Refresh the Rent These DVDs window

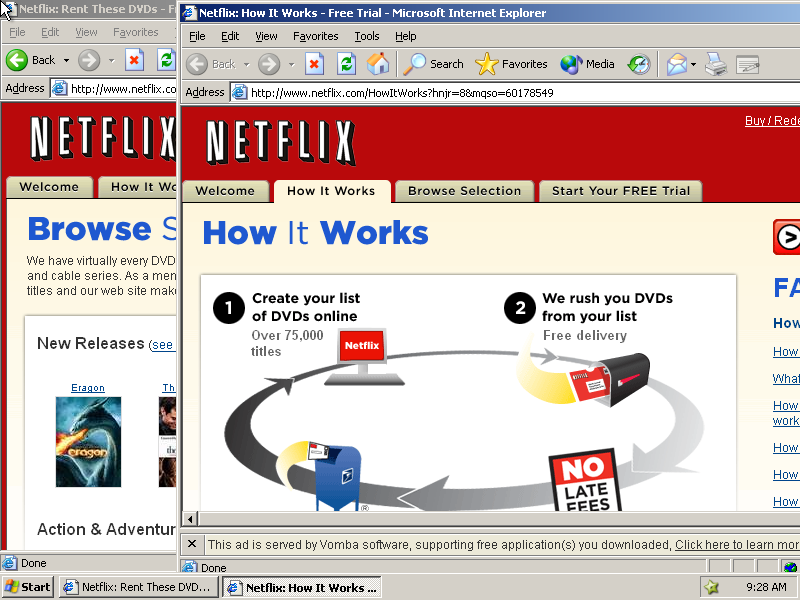tap(166, 60)
